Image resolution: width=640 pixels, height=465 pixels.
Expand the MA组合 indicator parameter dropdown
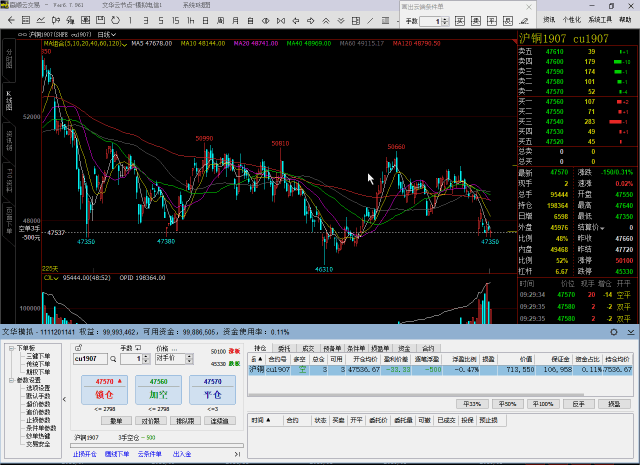pos(125,44)
